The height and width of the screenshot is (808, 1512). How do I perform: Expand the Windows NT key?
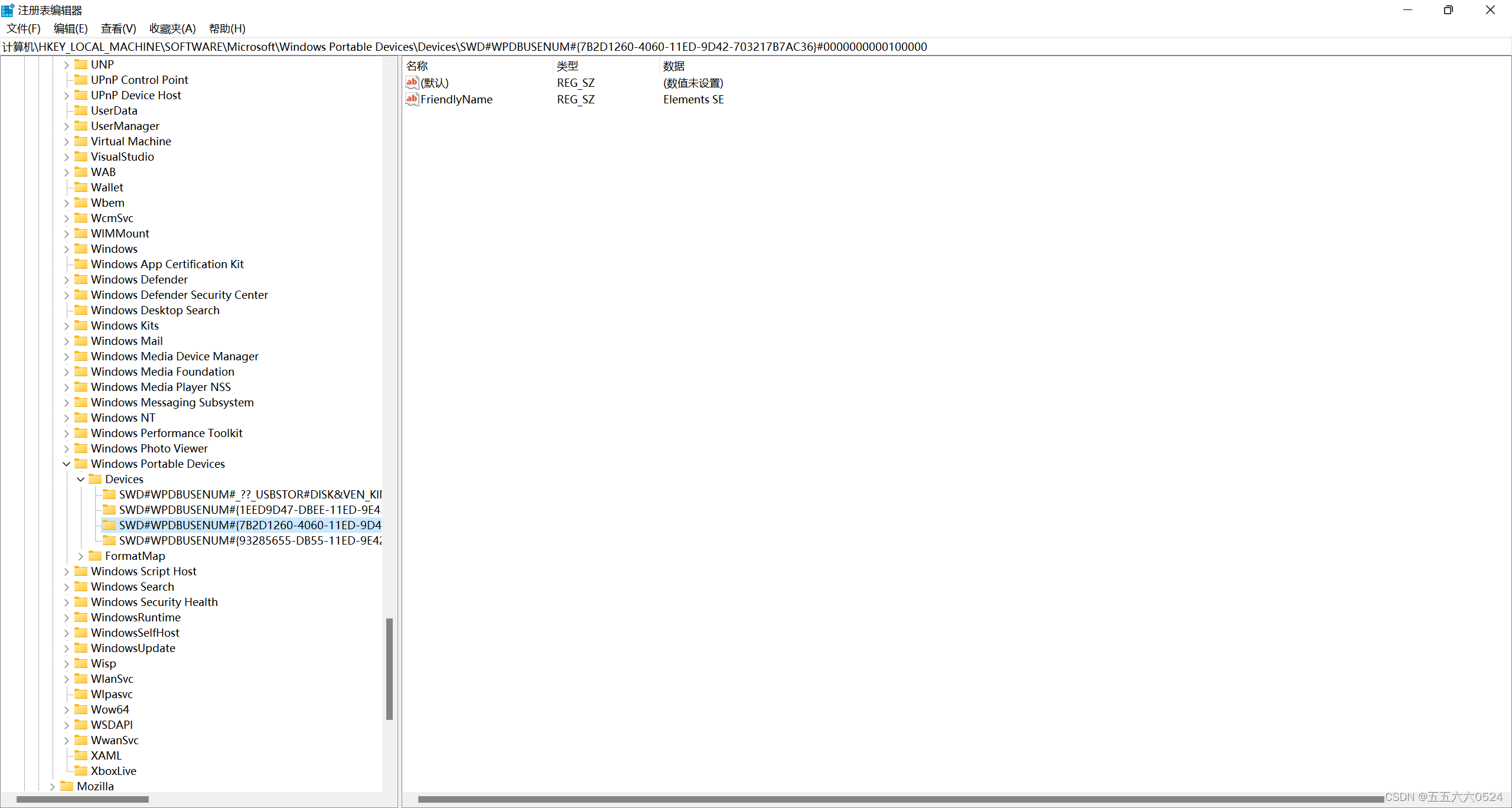click(x=67, y=418)
